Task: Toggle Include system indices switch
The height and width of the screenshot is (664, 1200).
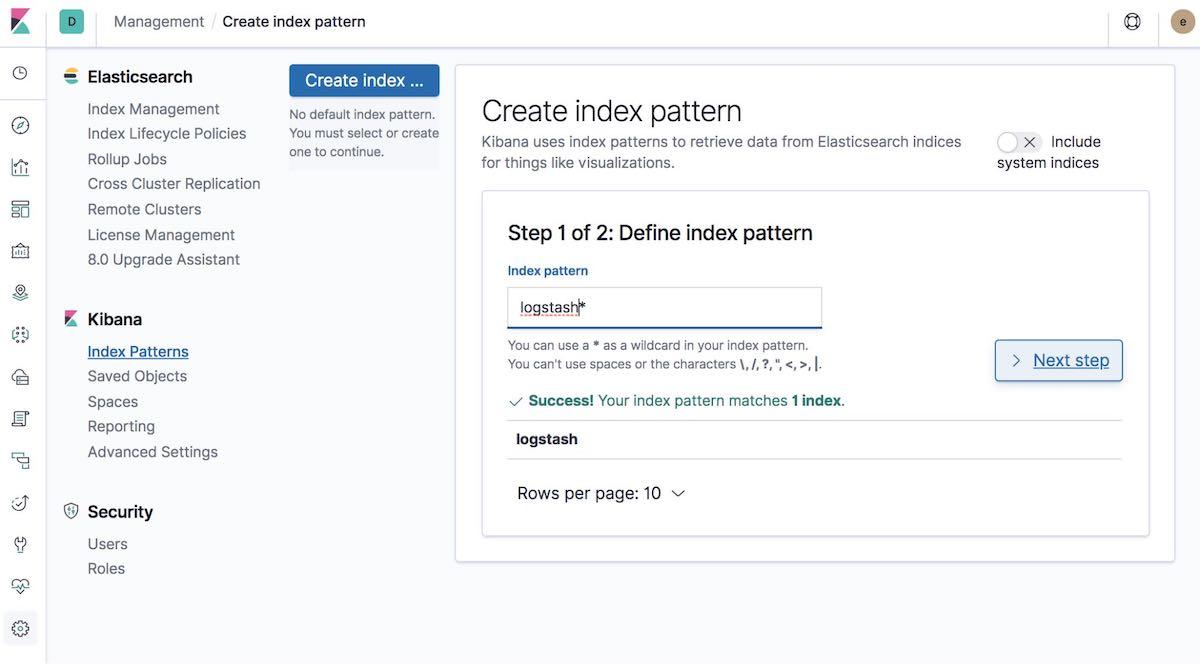Action: point(1019,142)
